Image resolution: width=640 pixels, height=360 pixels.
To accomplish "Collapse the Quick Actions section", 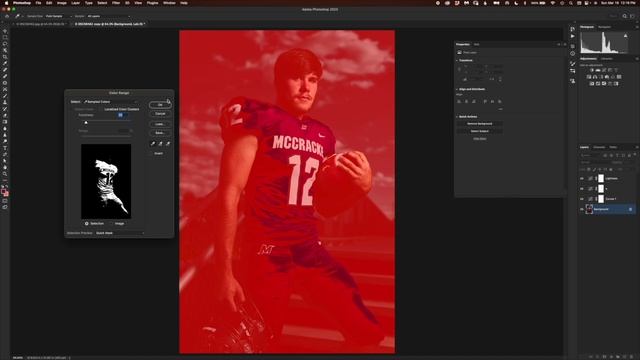I will point(457,117).
